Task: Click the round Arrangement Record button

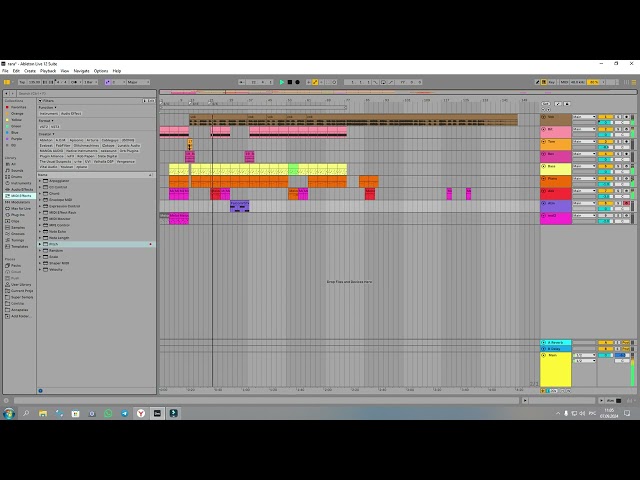Action: coord(298,82)
